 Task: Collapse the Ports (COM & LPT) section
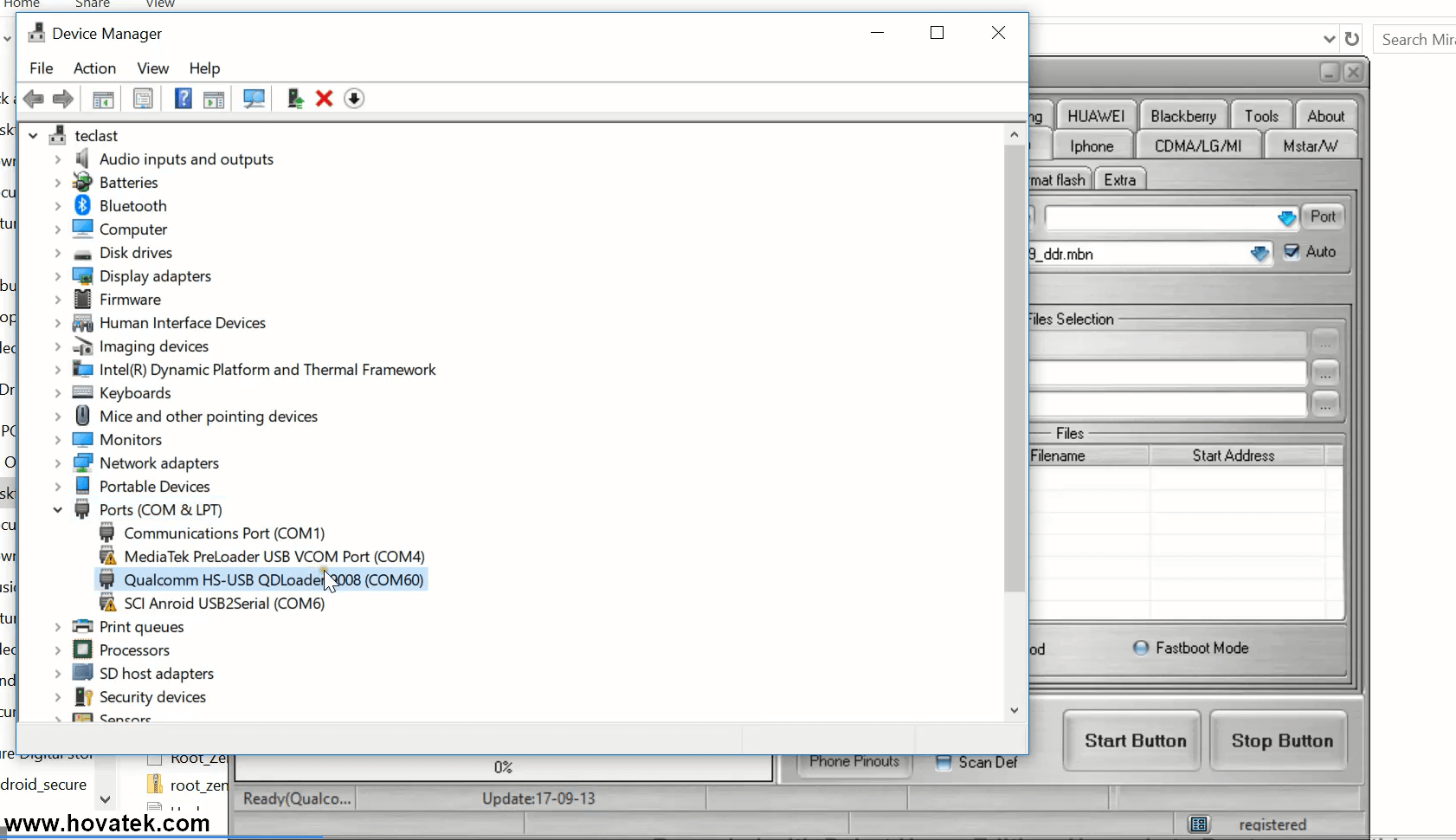(x=57, y=510)
